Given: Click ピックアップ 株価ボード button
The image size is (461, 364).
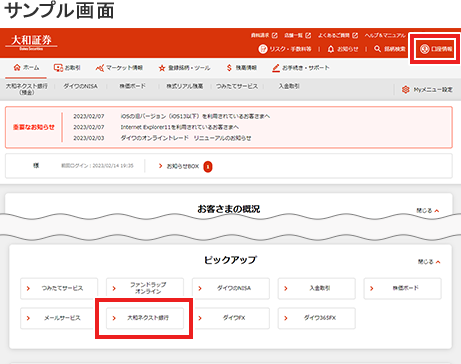Looking at the screenshot, I should [x=403, y=288].
